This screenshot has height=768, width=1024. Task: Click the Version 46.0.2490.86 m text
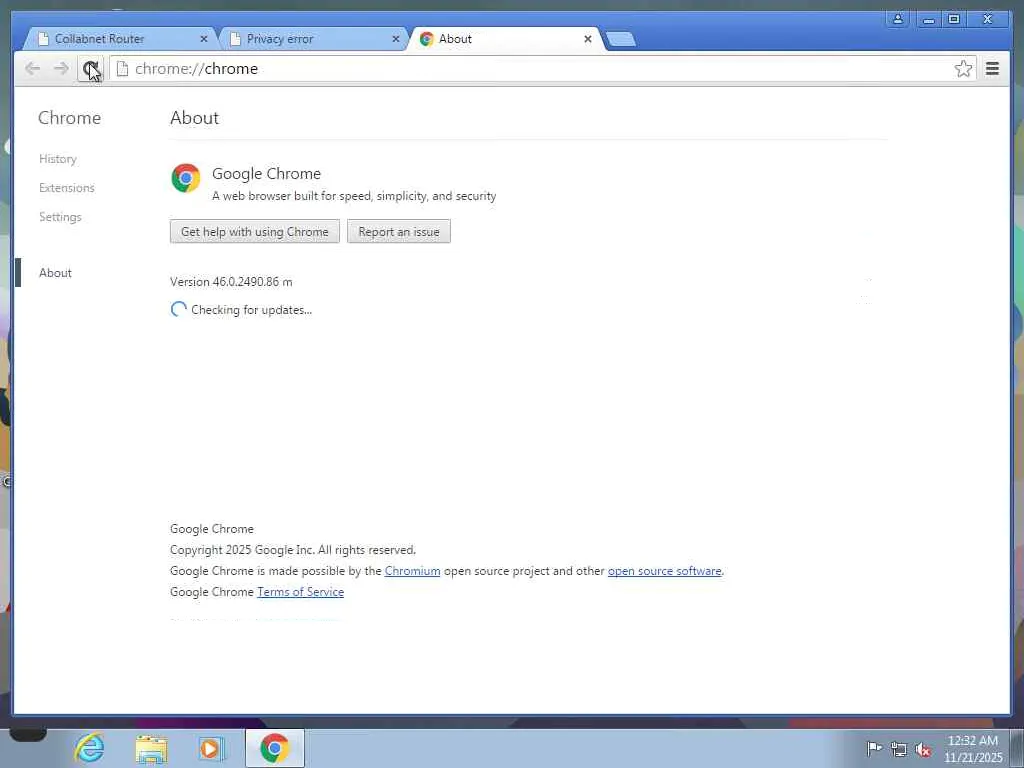click(231, 282)
